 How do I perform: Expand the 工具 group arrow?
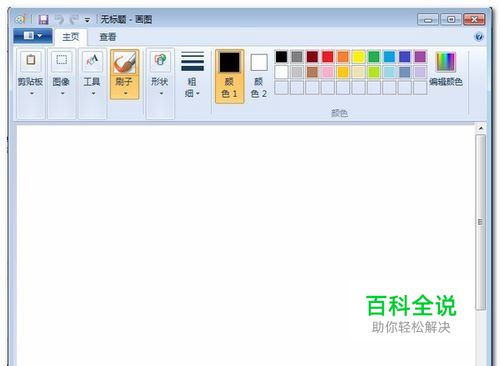(x=93, y=94)
